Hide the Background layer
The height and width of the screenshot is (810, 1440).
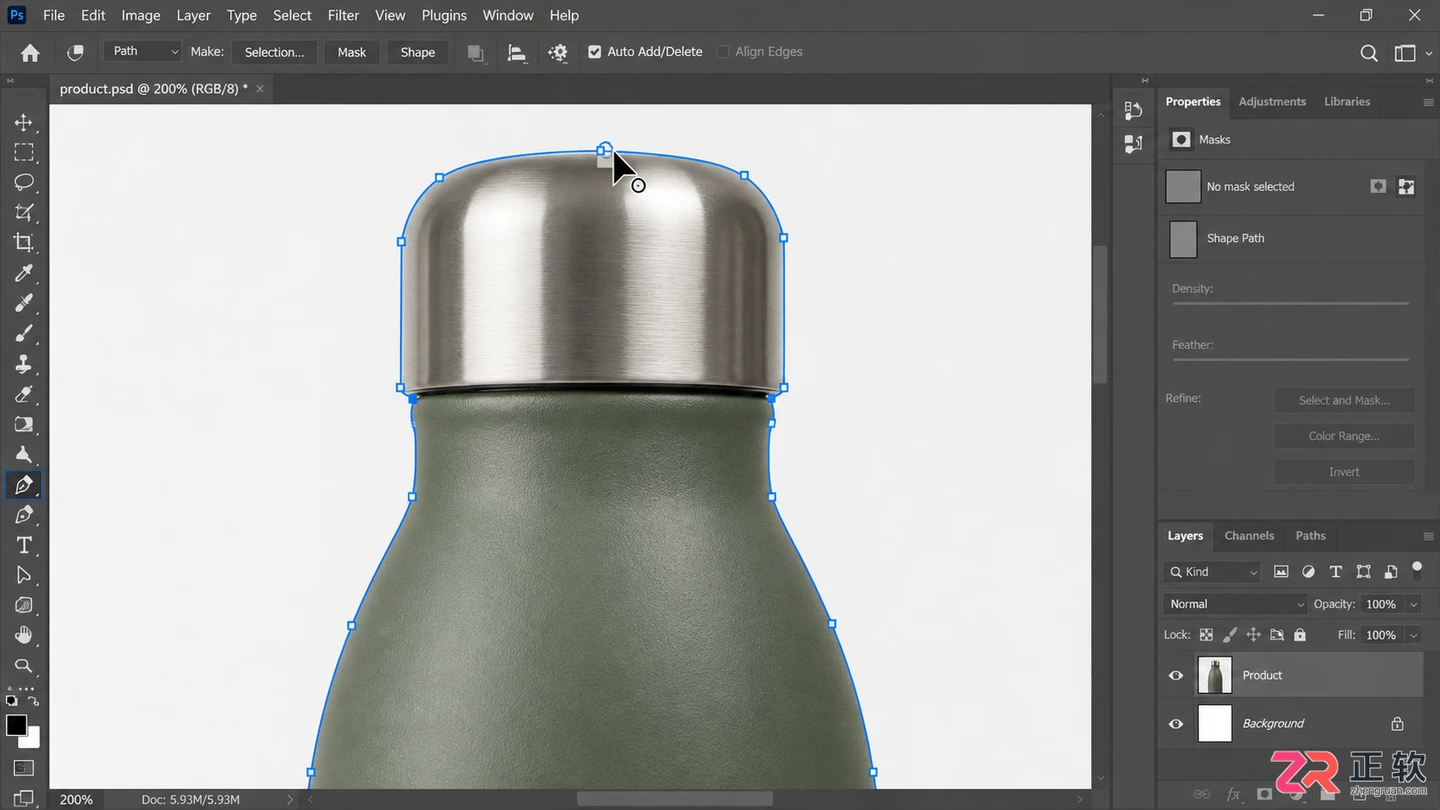1176,724
